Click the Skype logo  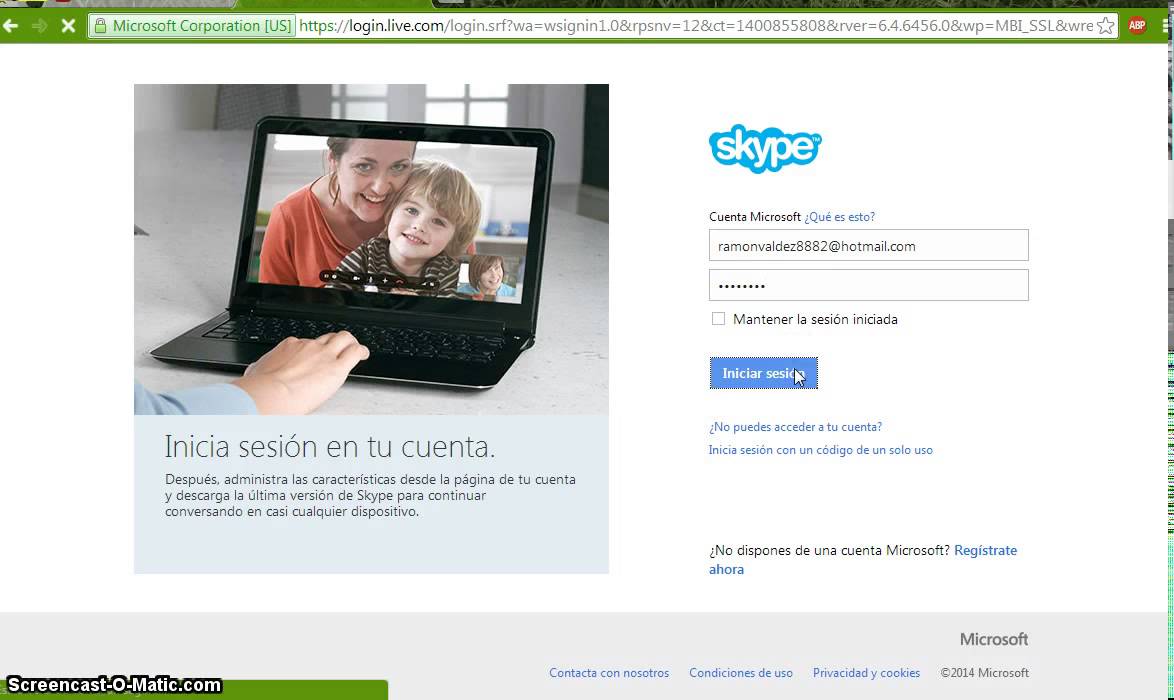764,148
